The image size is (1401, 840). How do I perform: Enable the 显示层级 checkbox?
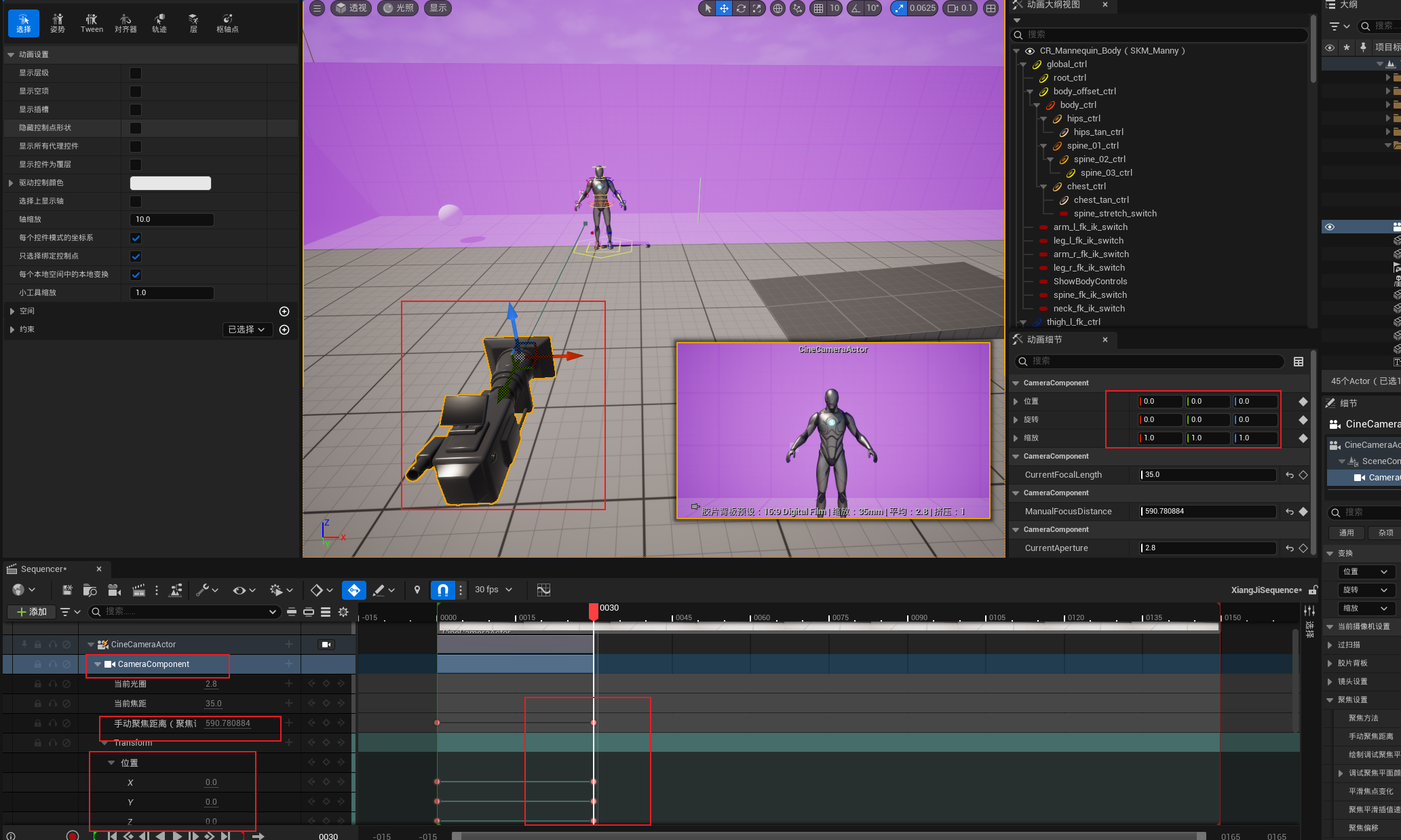pyautogui.click(x=136, y=73)
